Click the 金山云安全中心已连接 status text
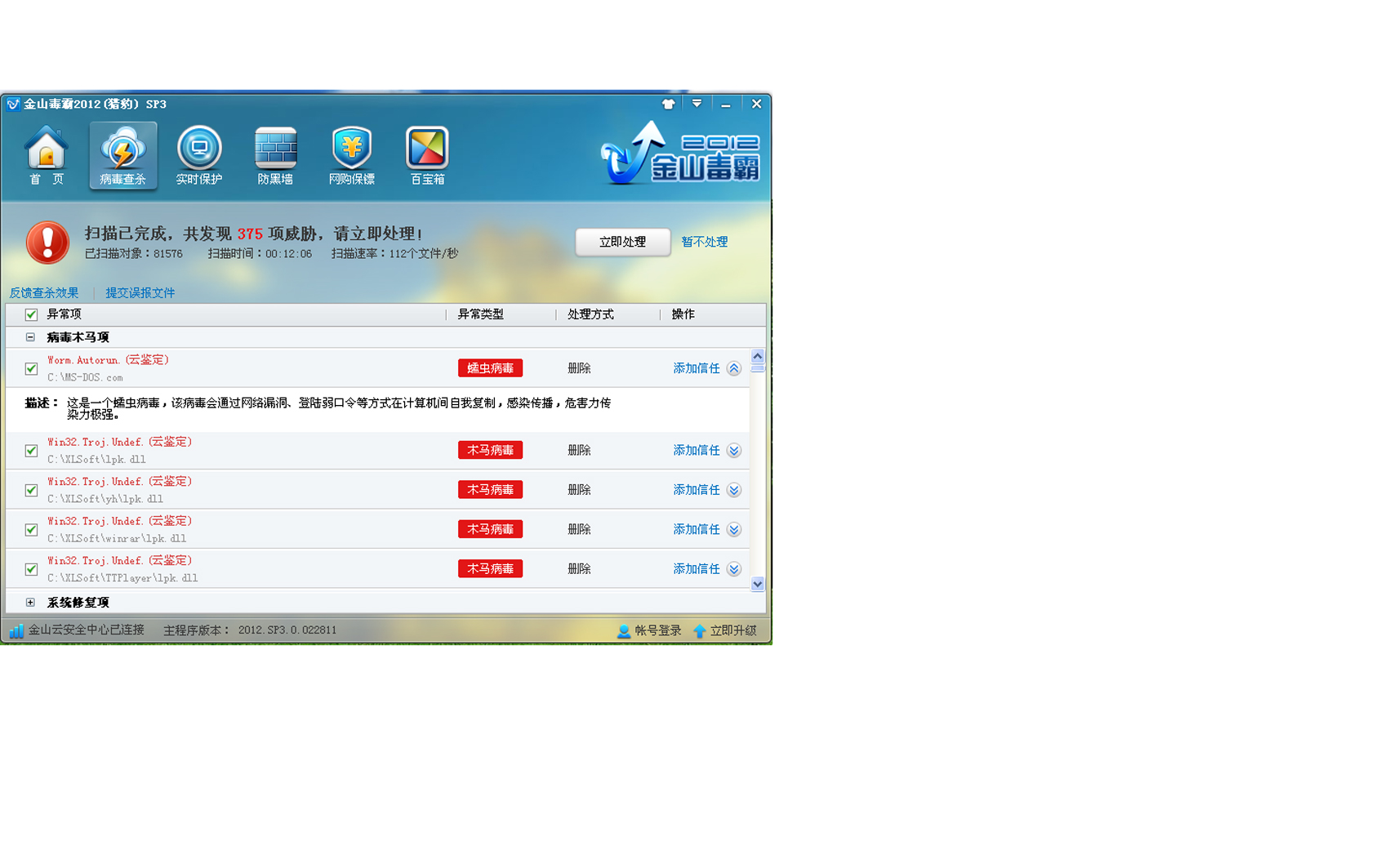This screenshot has height=868, width=1389. coord(87,630)
